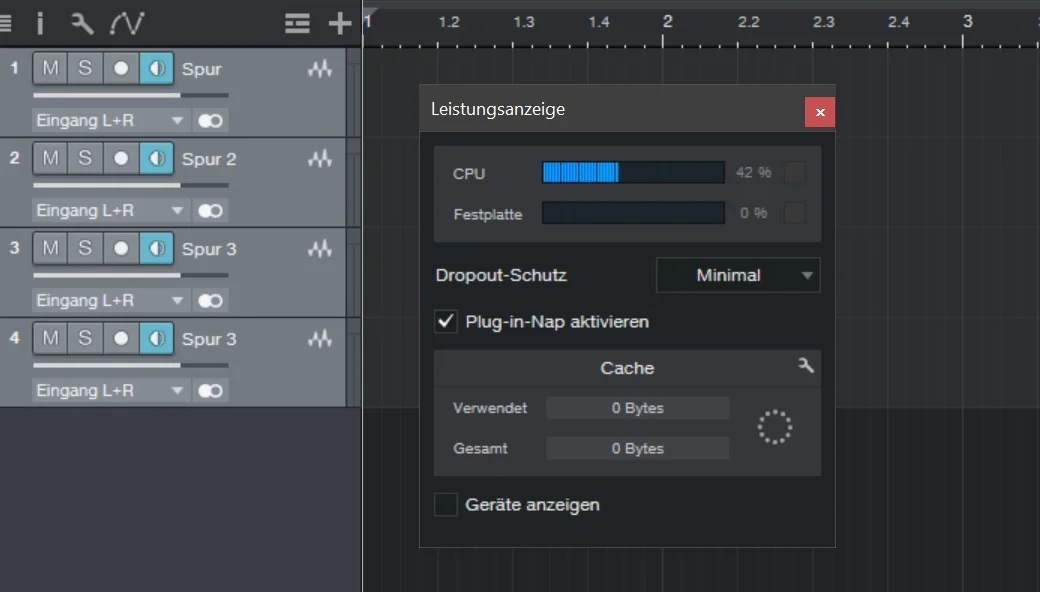Toggle input monitoring on track 3
Viewport: 1040px width, 592px height.
pos(157,249)
